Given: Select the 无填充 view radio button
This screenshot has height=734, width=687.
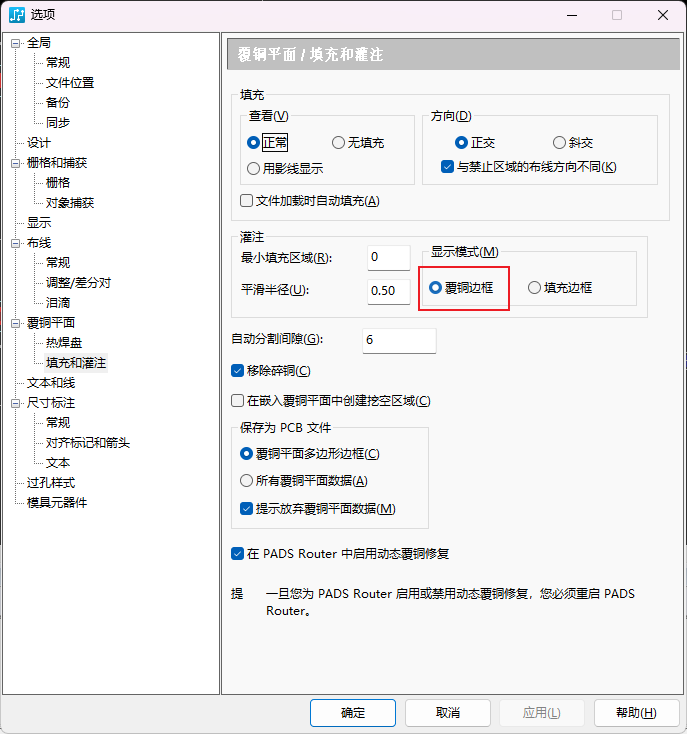Looking at the screenshot, I should (x=339, y=143).
